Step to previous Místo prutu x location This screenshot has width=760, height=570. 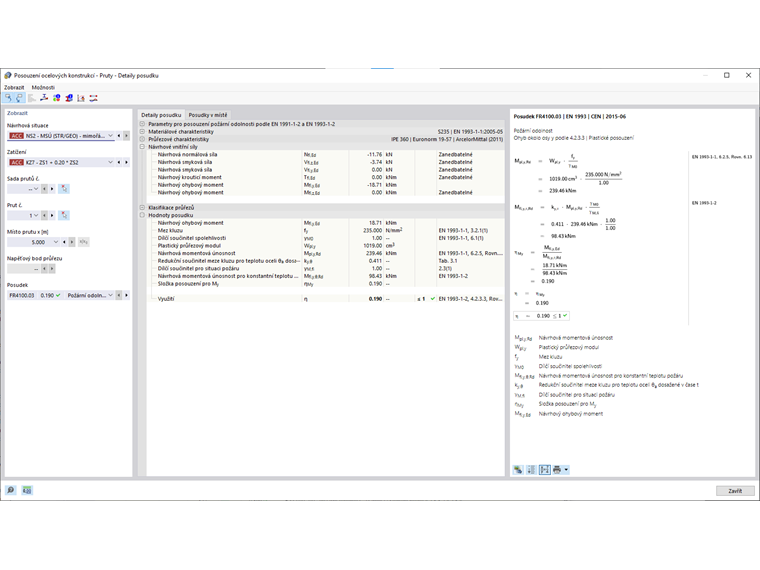[64, 242]
